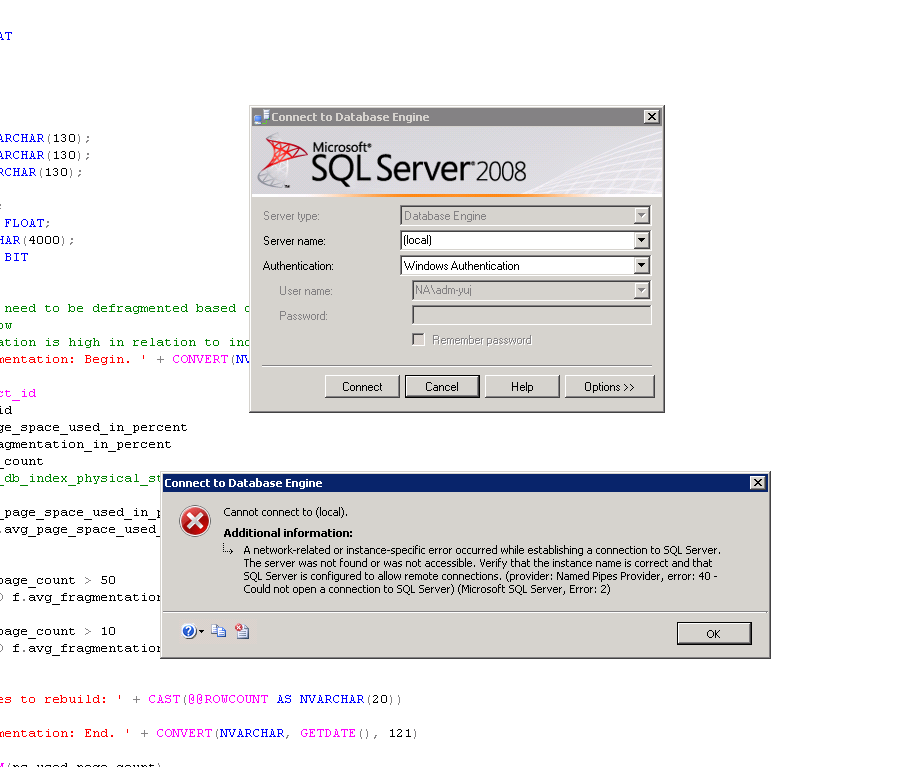Click the red error icon
This screenshot has width=899, height=767.
195,521
